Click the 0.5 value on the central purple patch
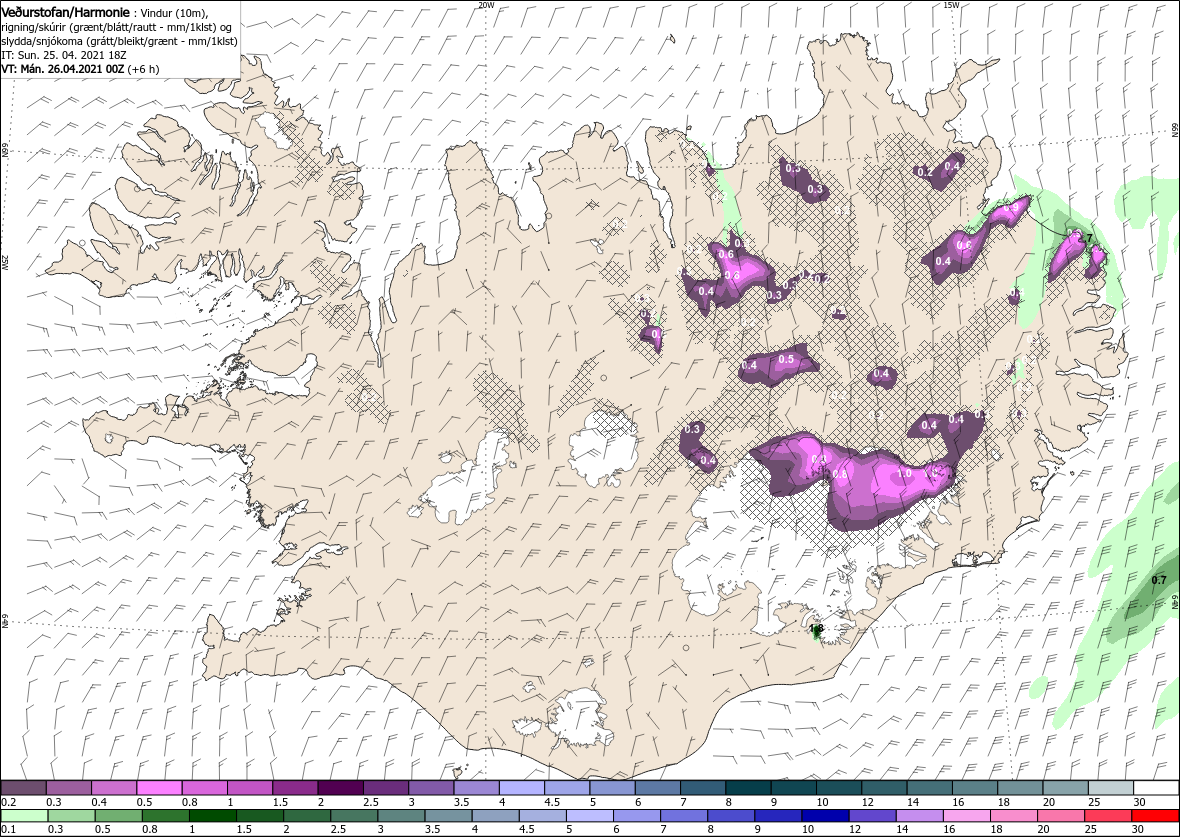 [x=786, y=359]
